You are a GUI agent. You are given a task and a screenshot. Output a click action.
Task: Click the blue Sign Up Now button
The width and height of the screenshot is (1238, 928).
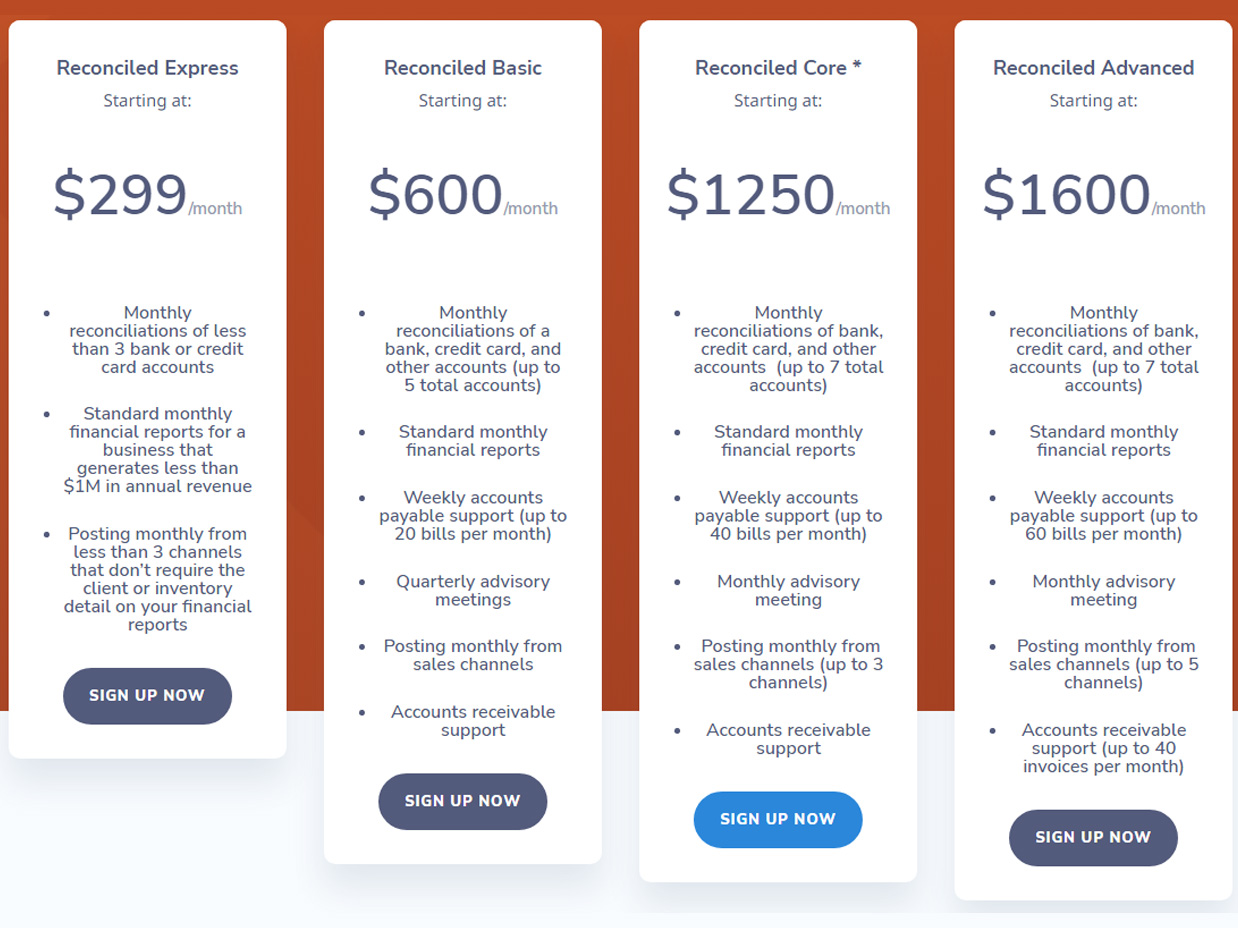(x=778, y=819)
